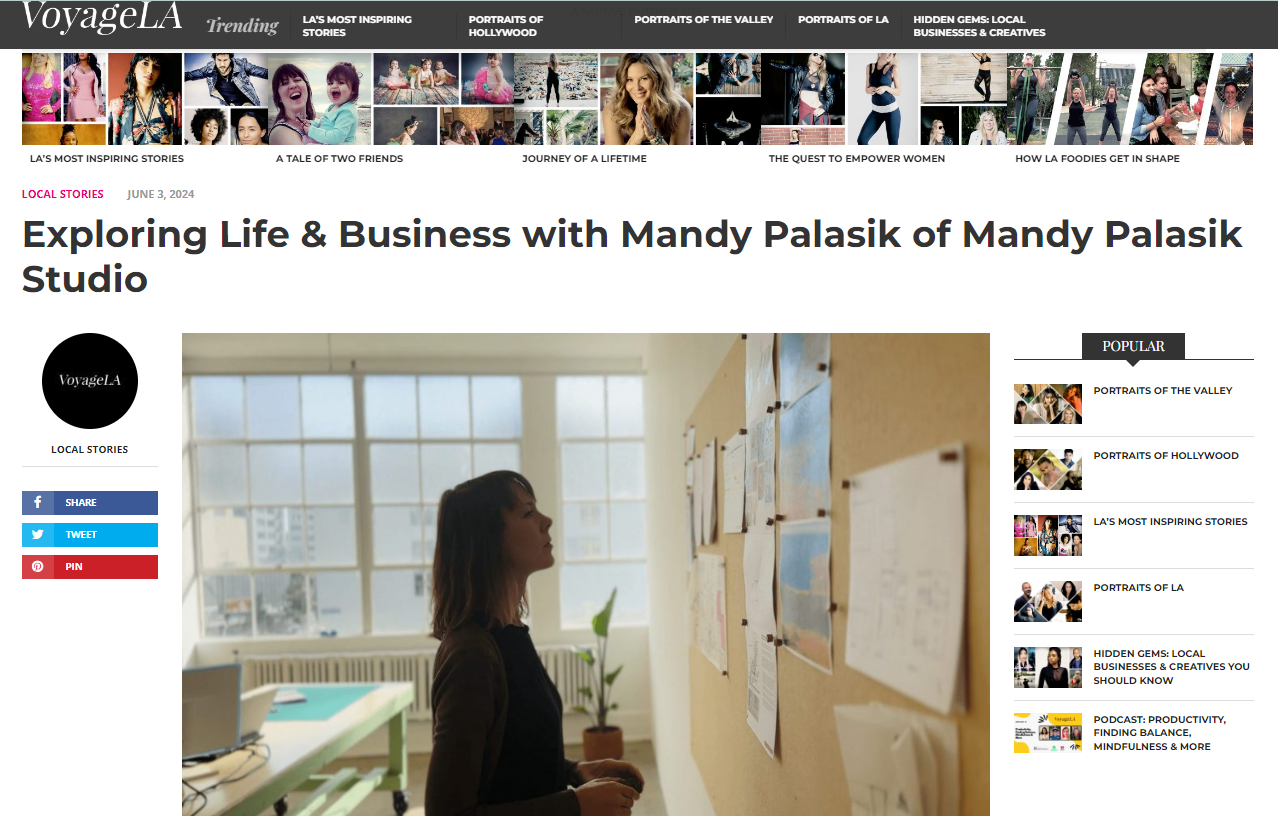Click Portraits of the Valley popular thumbnail
This screenshot has height=825, width=1278.
1048,404
